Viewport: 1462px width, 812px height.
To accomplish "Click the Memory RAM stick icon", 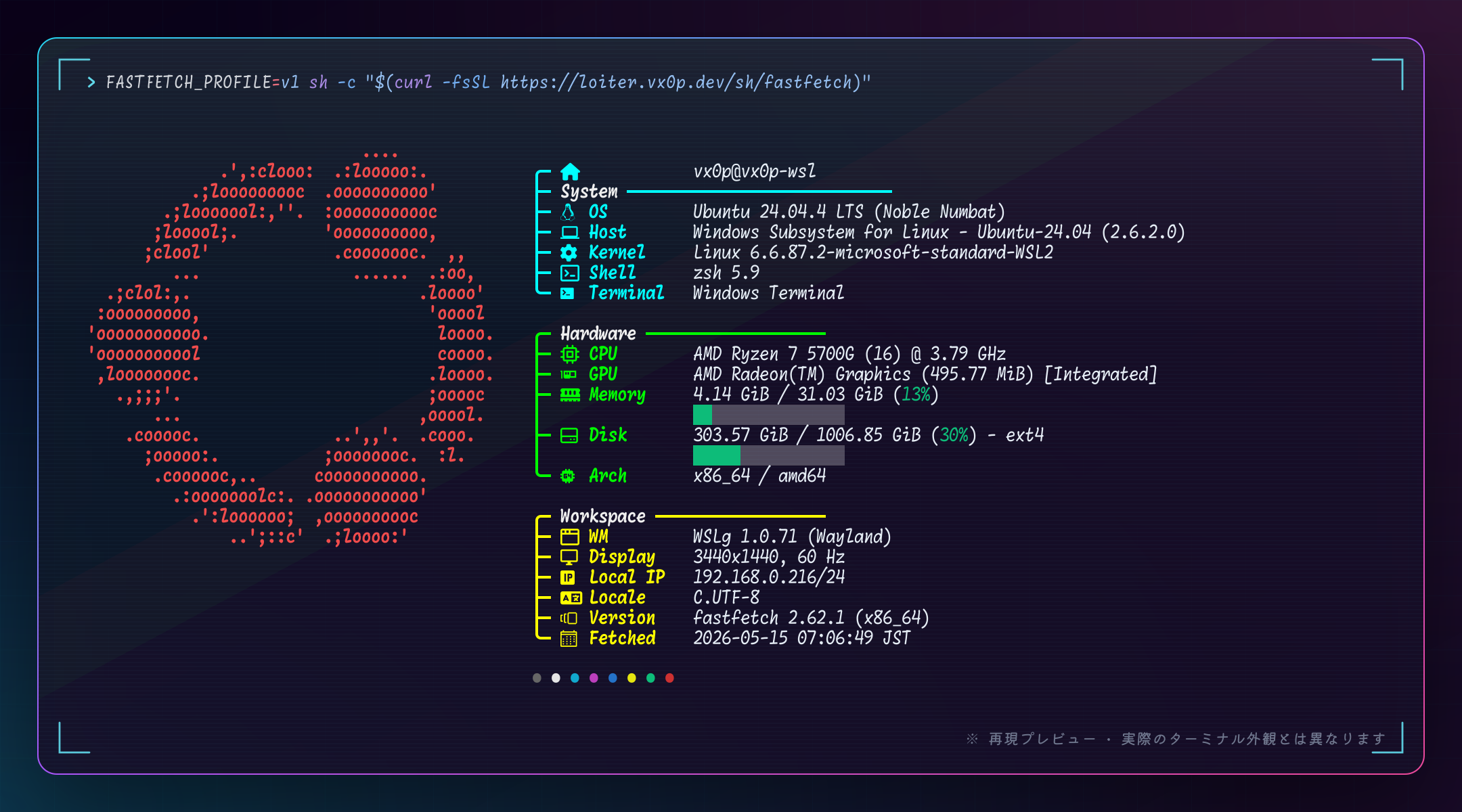I will (x=570, y=394).
